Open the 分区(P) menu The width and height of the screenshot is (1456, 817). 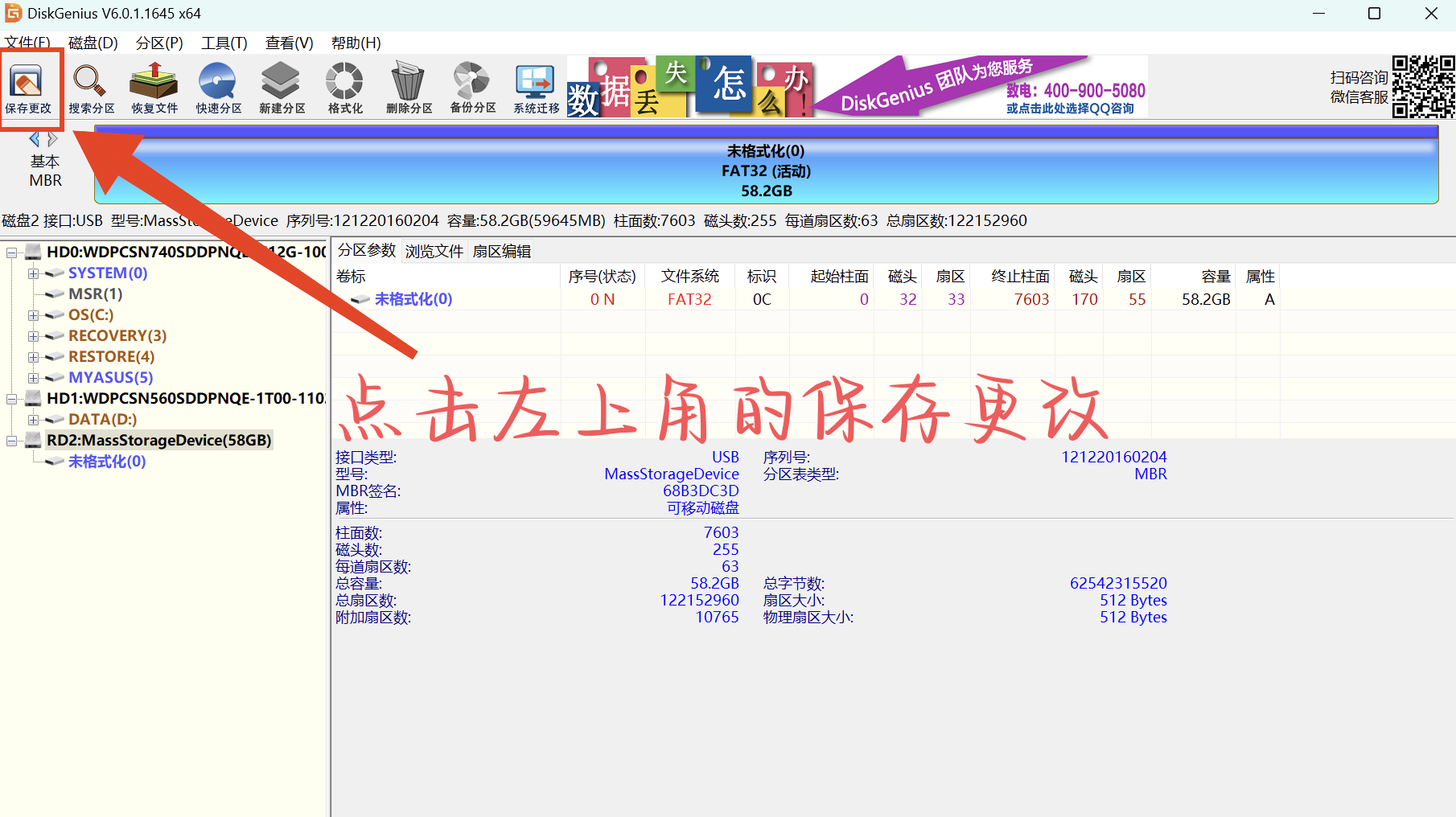click(x=159, y=43)
